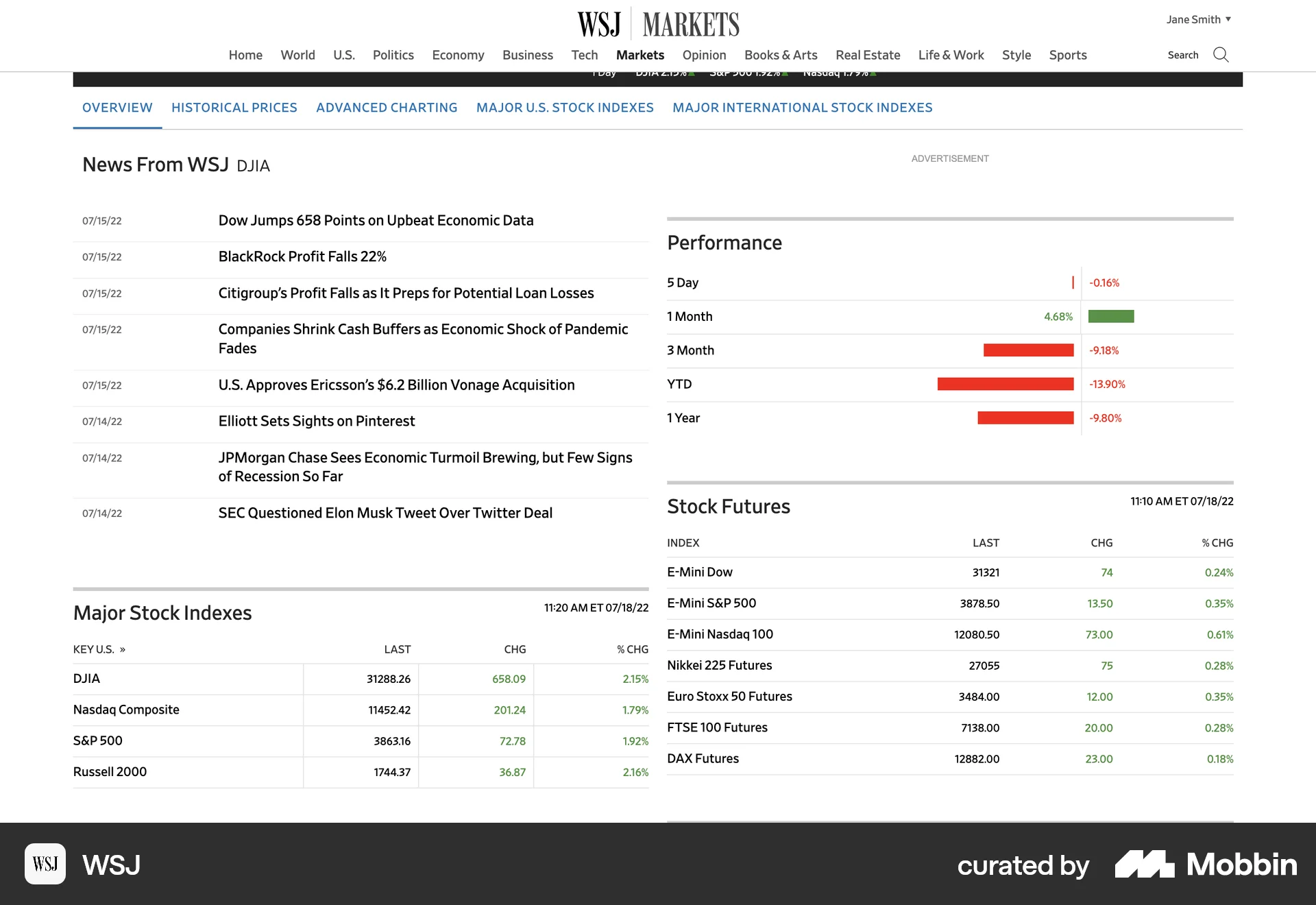
Task: Switch to the Historical Prices tab
Action: (234, 108)
